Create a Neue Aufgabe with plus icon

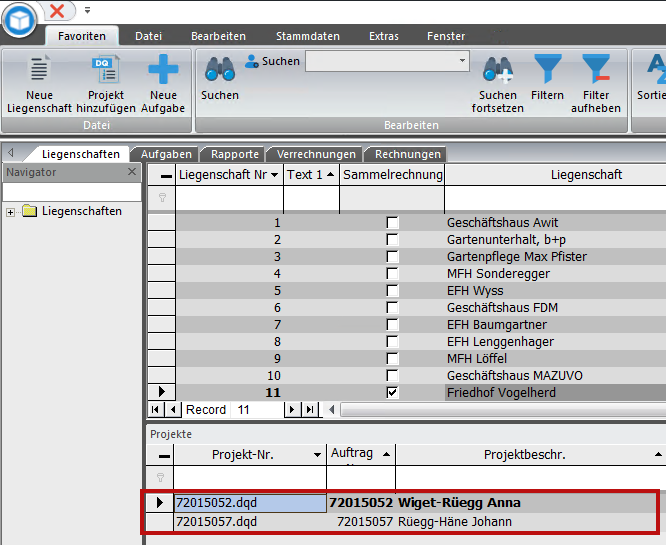tap(163, 72)
